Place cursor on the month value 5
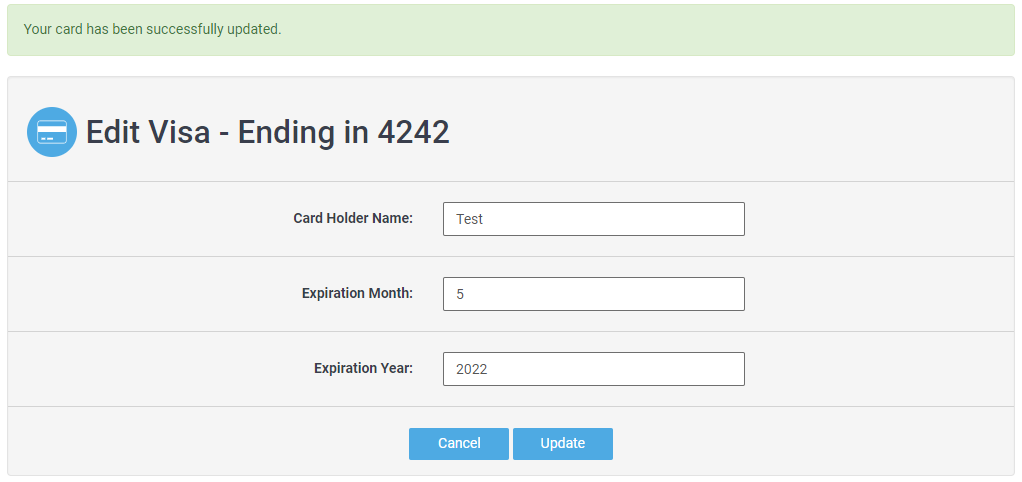 460,294
